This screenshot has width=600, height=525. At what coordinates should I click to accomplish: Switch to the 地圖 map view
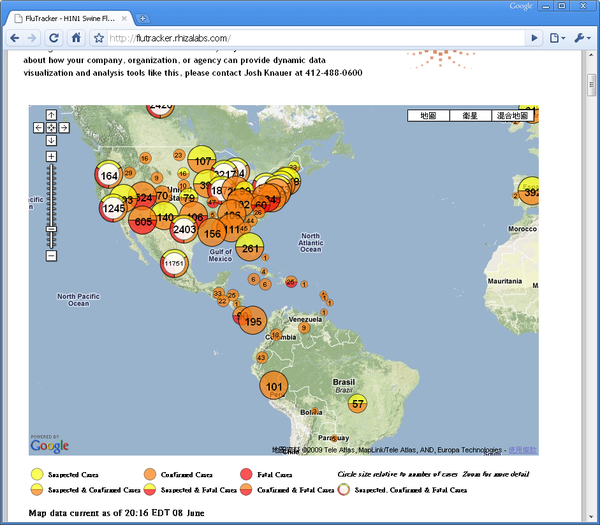(428, 116)
